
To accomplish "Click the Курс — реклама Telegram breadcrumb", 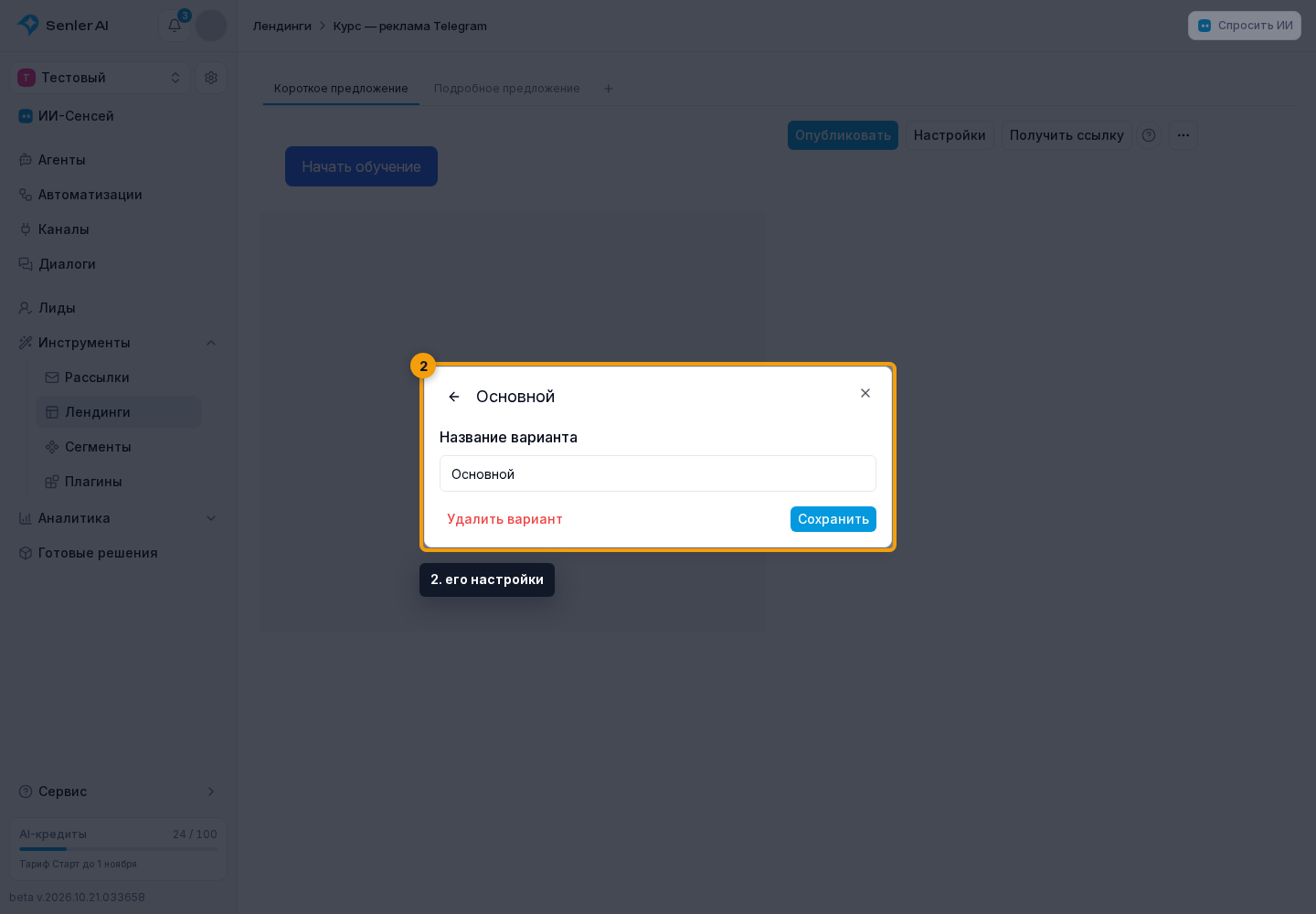I will [x=410, y=27].
